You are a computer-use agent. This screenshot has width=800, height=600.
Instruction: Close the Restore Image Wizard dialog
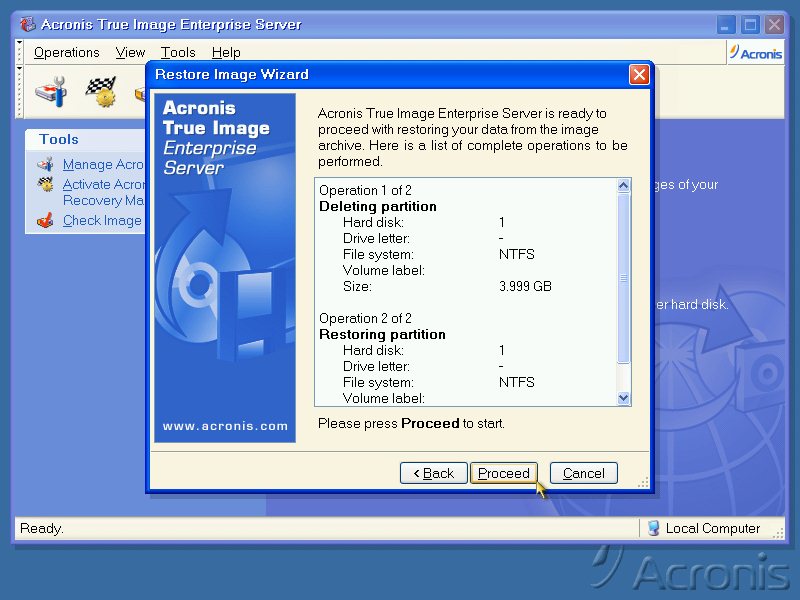pos(639,74)
